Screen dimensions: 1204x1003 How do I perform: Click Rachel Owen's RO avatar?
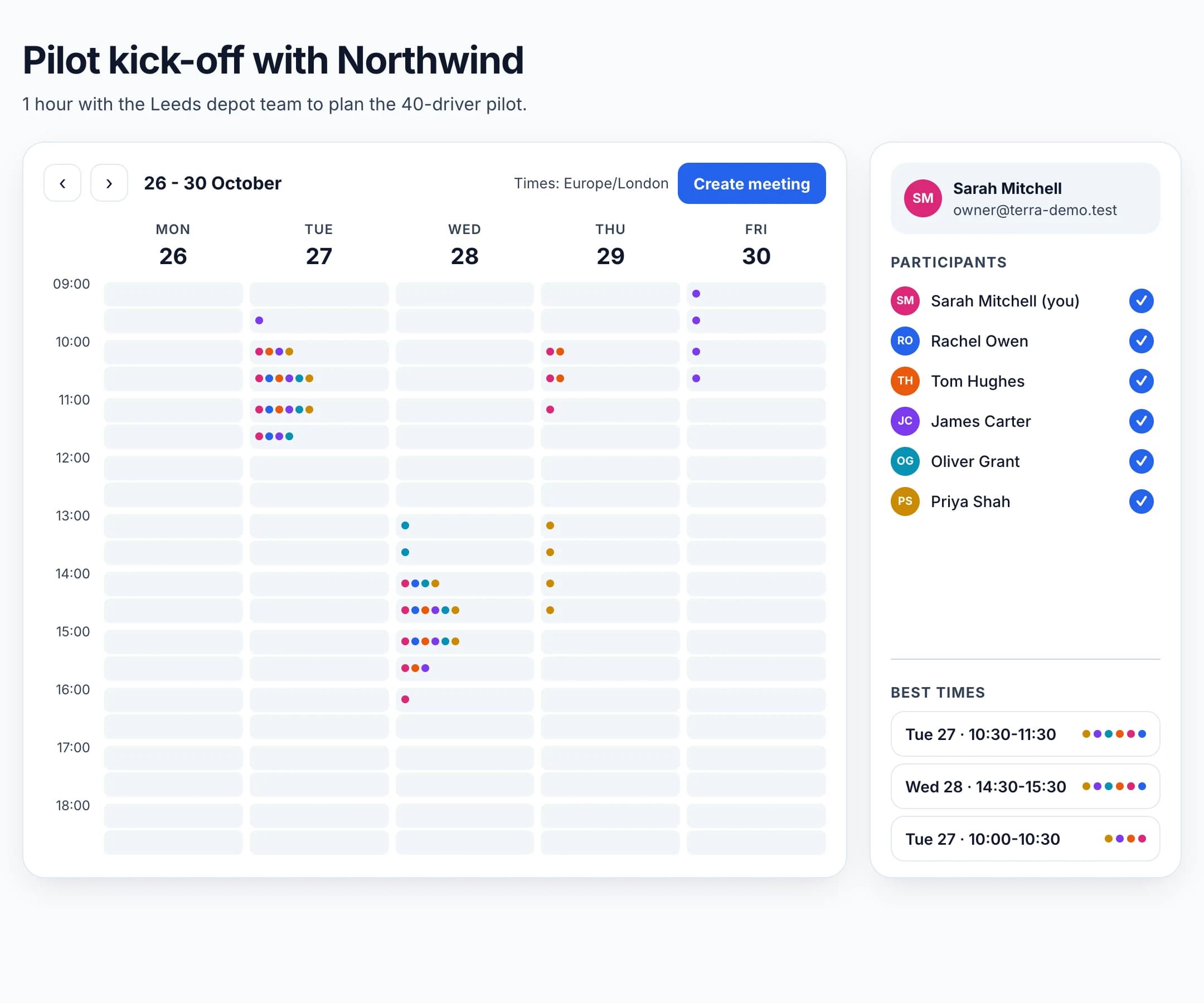[905, 341]
